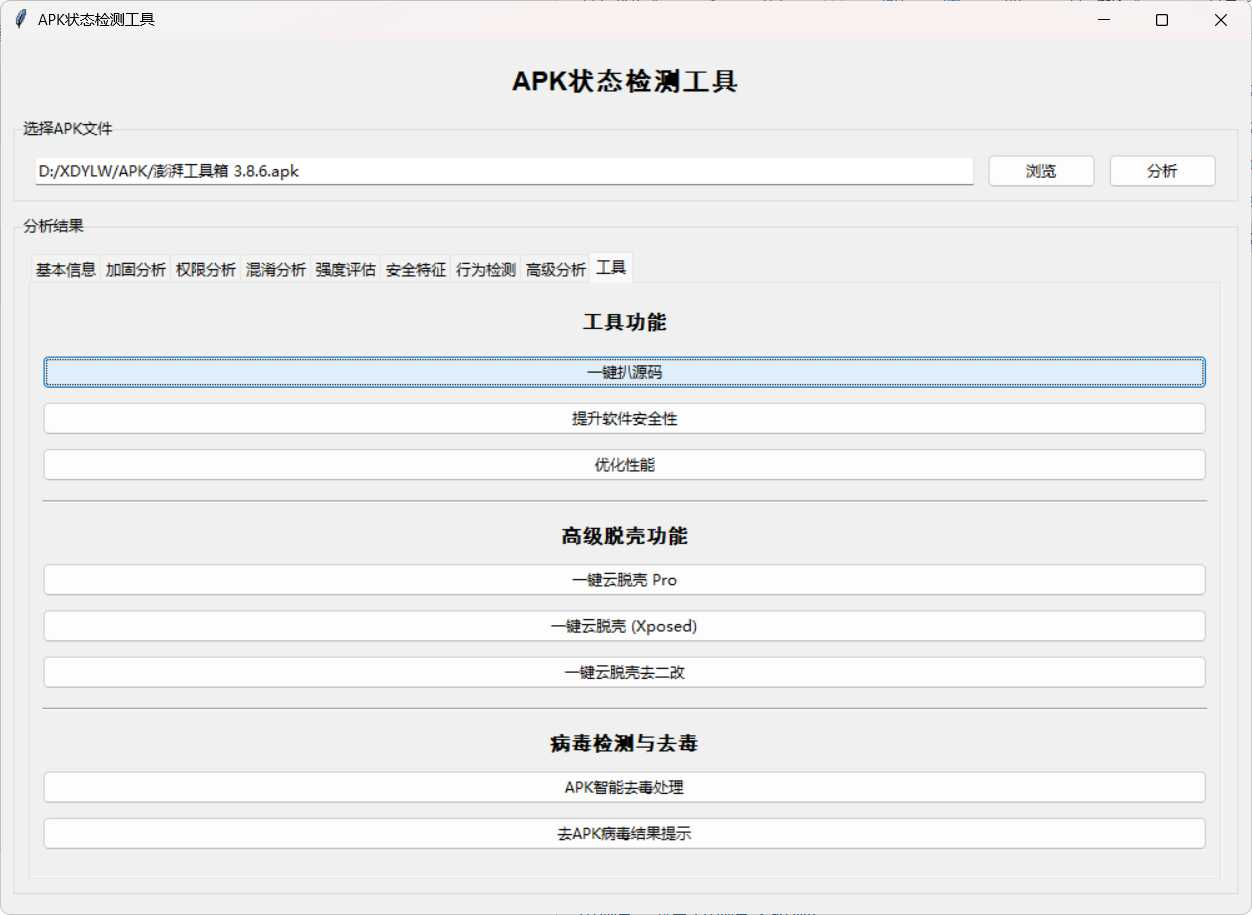Viewport: 1252px width, 915px height.
Task: Select the 安全特征 tab
Action: click(x=415, y=268)
